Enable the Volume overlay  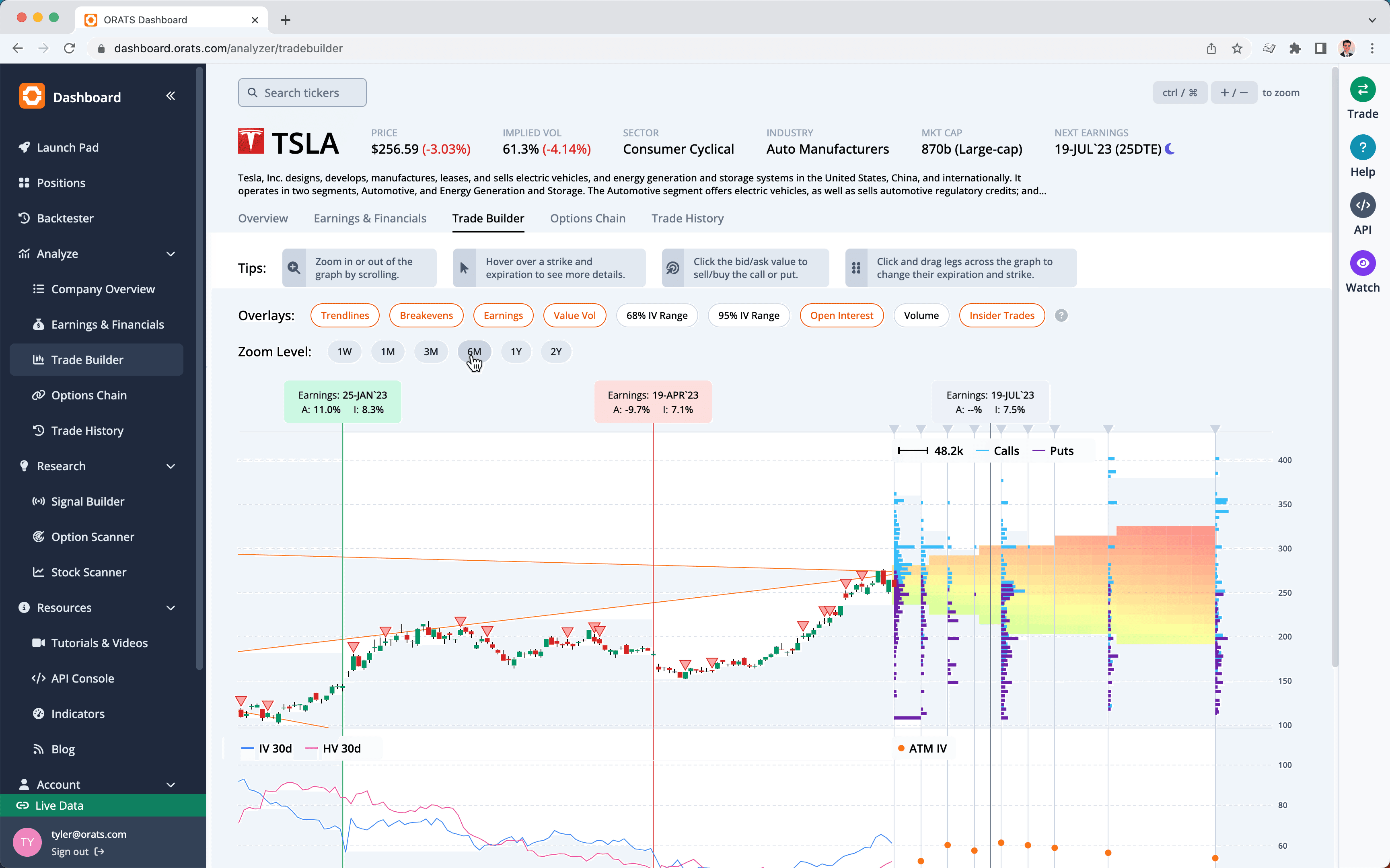click(x=921, y=315)
